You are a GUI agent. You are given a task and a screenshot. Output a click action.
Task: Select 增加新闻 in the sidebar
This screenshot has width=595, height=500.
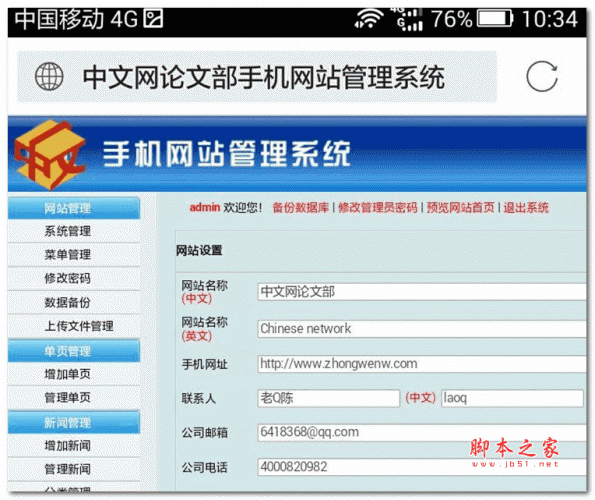pyautogui.click(x=68, y=446)
